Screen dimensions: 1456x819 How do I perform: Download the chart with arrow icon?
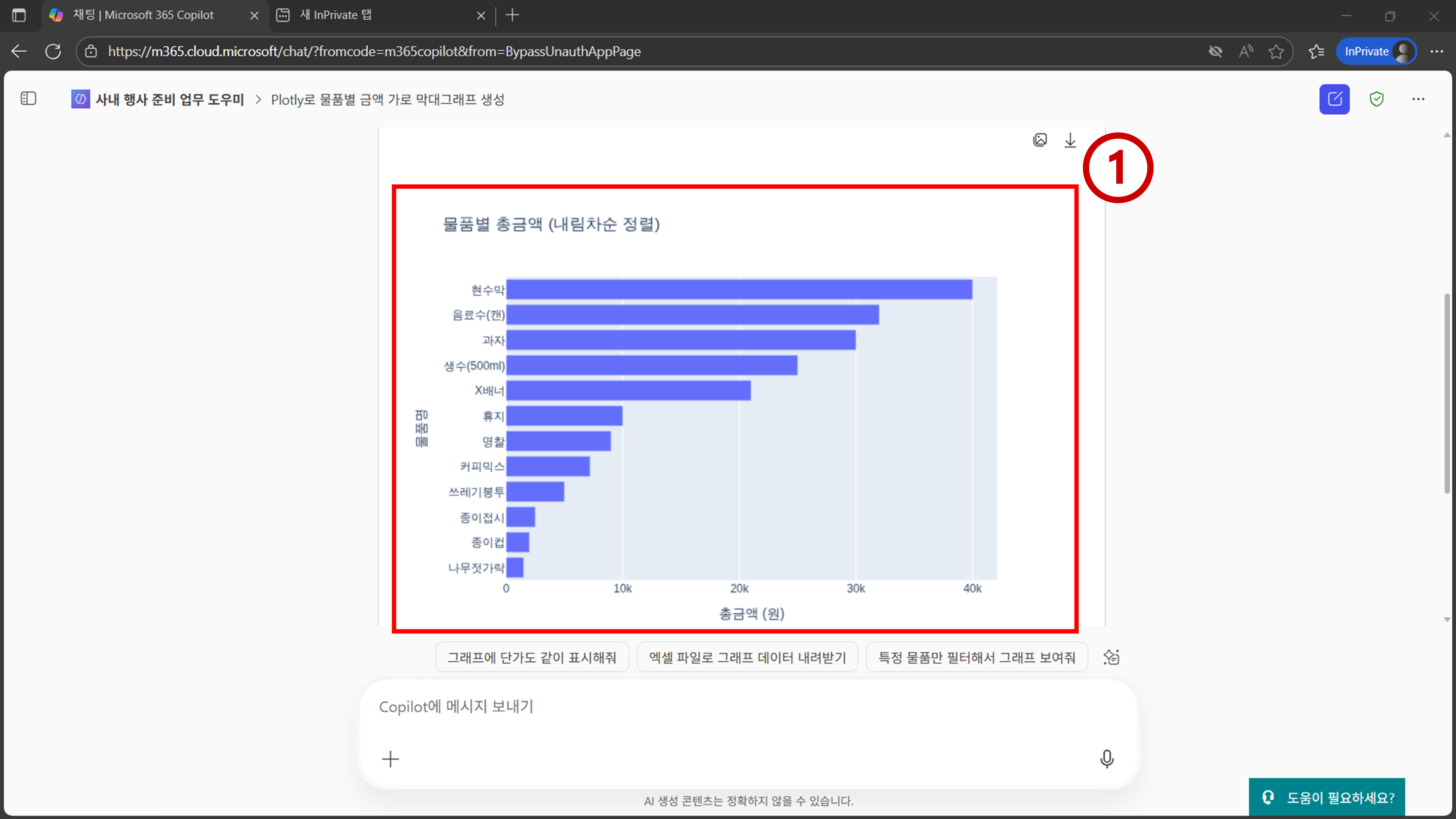1070,140
